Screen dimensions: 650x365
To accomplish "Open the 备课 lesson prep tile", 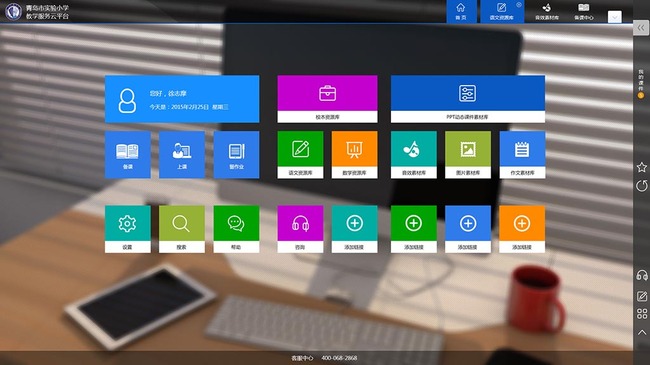I will click(128, 155).
